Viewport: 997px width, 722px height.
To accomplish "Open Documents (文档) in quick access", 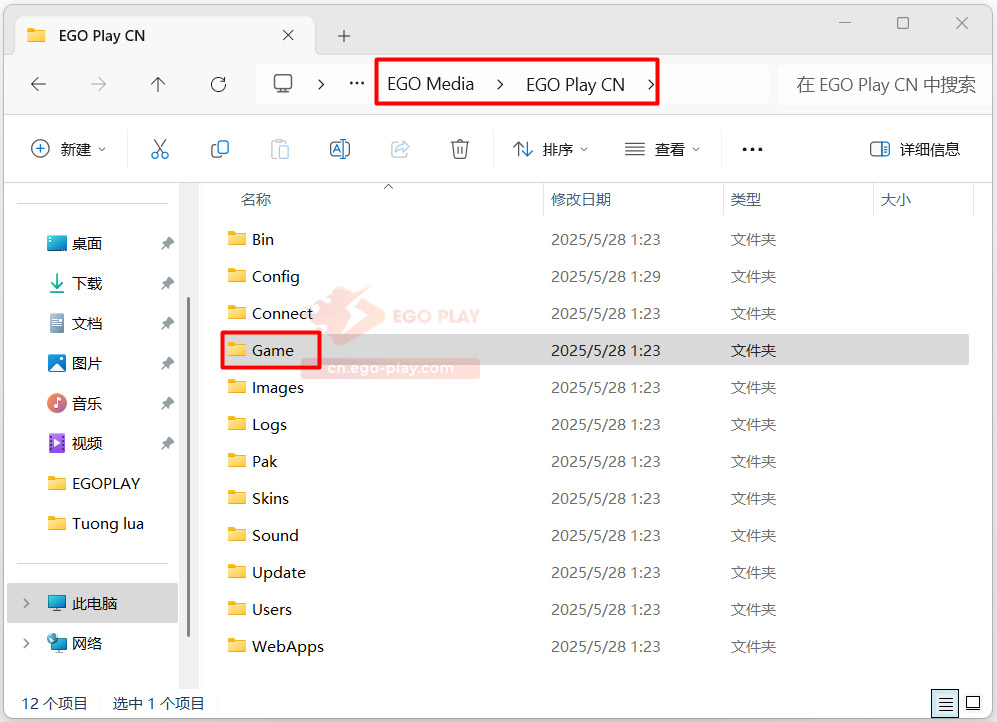I will tap(74, 324).
